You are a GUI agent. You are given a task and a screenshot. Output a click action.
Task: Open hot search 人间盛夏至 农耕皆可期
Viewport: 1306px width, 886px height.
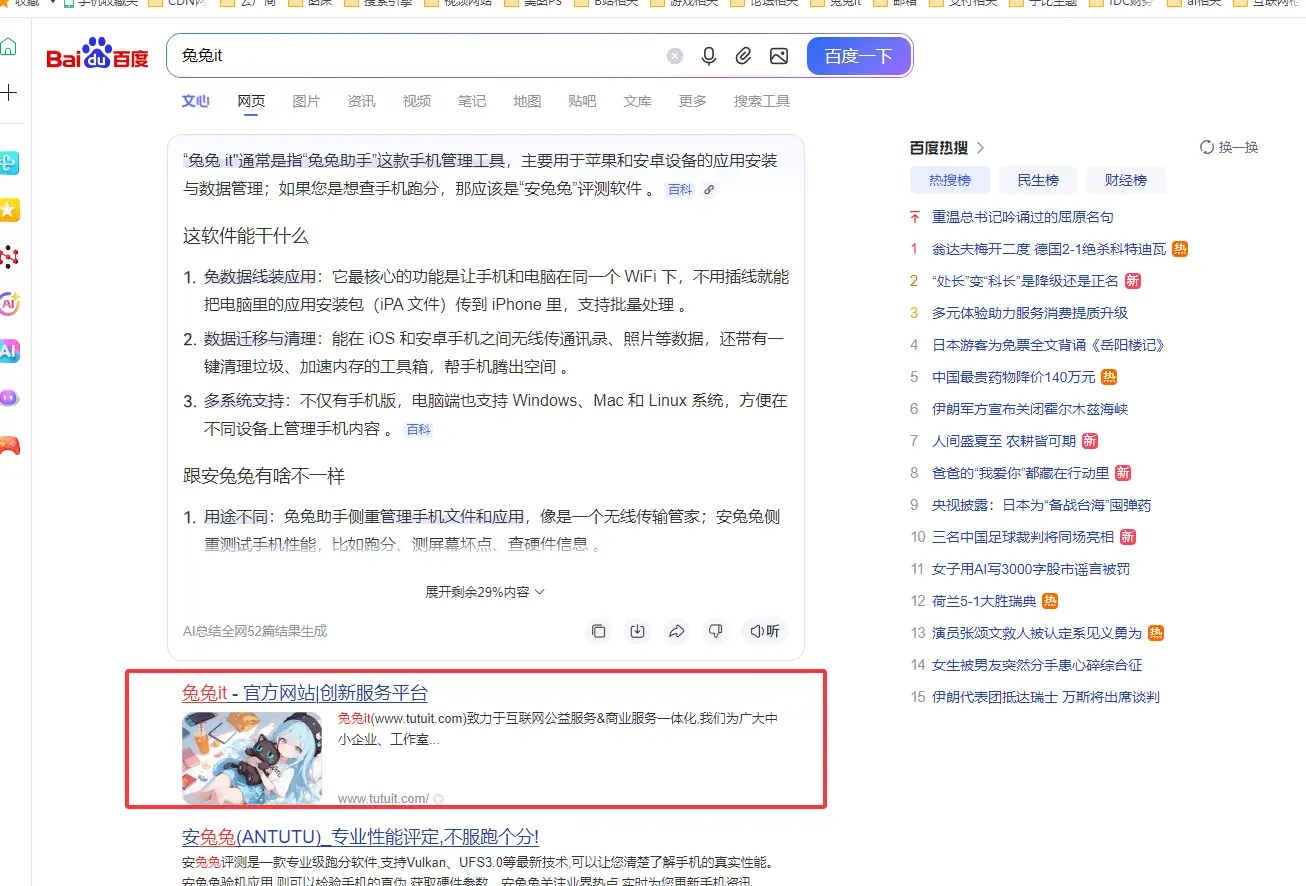pos(1004,441)
